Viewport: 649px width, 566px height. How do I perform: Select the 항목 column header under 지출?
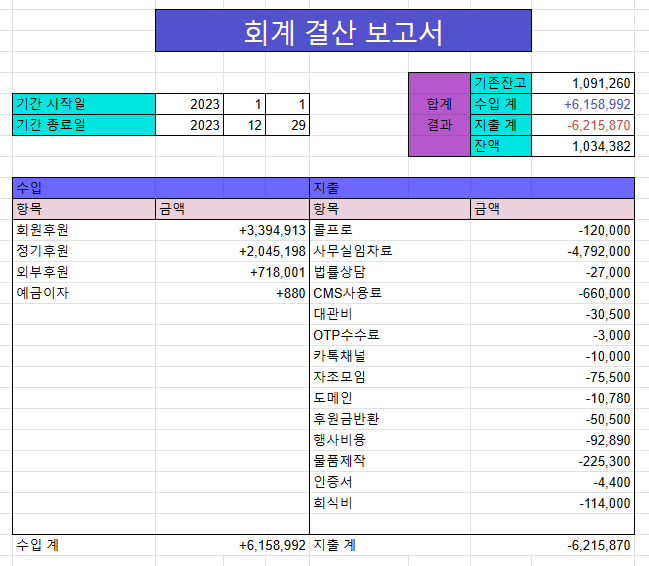point(390,209)
